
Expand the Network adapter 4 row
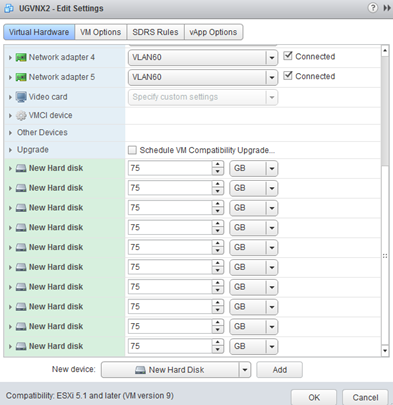10,58
